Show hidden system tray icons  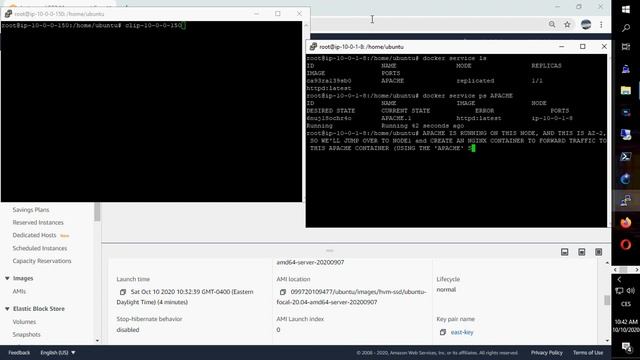point(619,280)
